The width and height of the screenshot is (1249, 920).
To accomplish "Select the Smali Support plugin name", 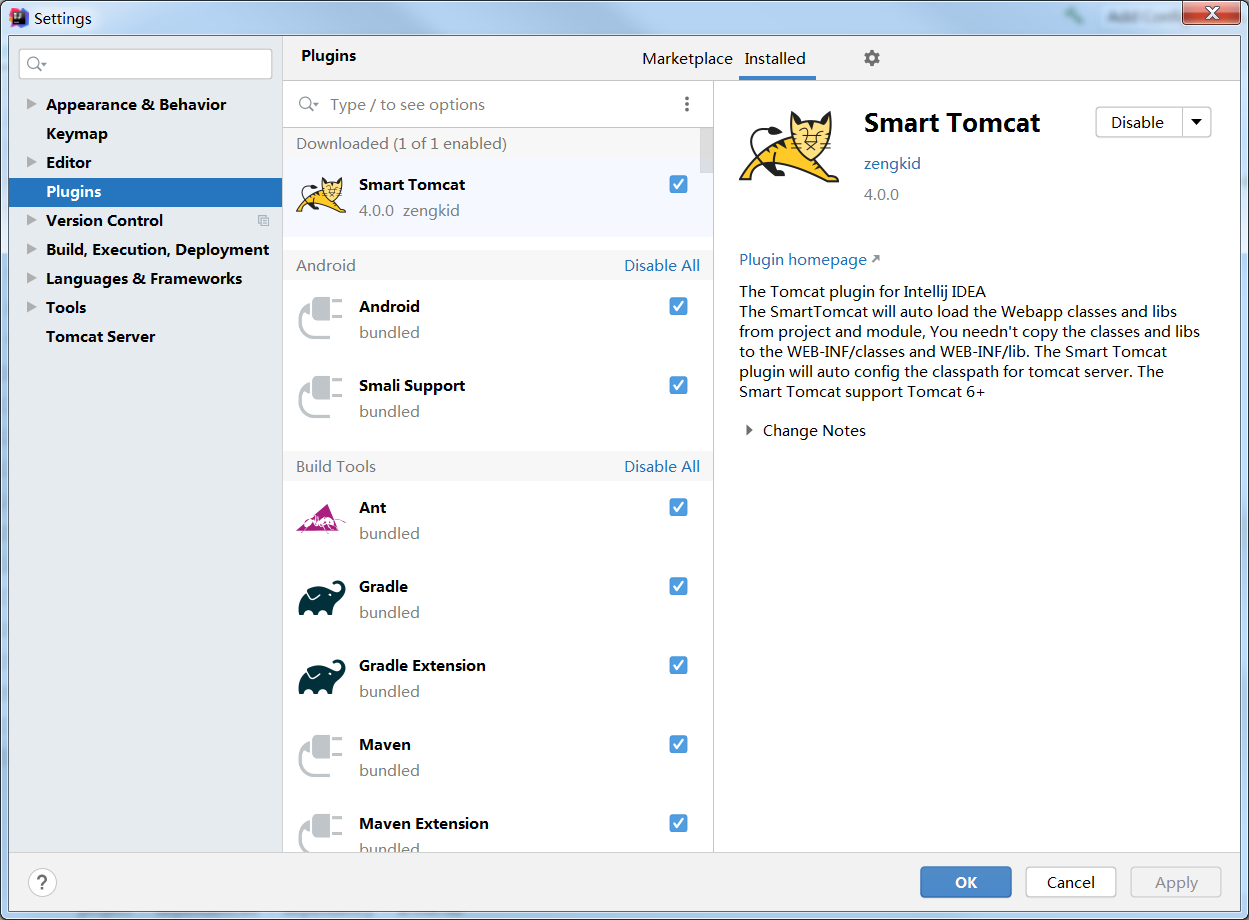I will pyautogui.click(x=412, y=385).
